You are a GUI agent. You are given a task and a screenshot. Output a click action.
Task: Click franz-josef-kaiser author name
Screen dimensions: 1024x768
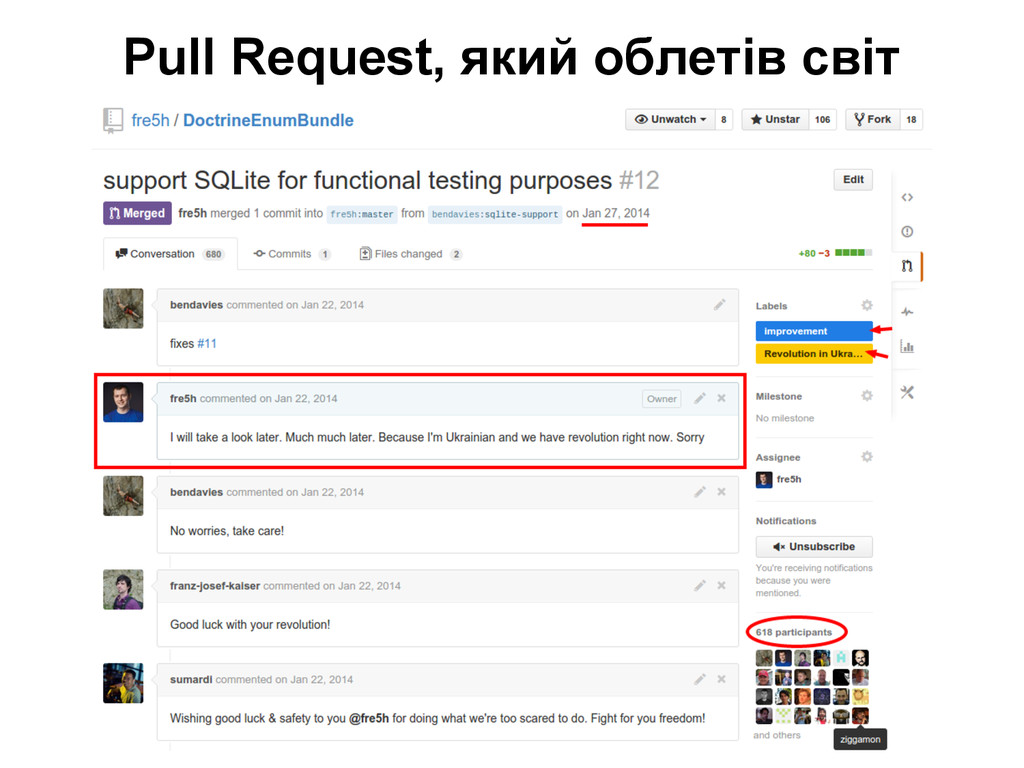215,586
